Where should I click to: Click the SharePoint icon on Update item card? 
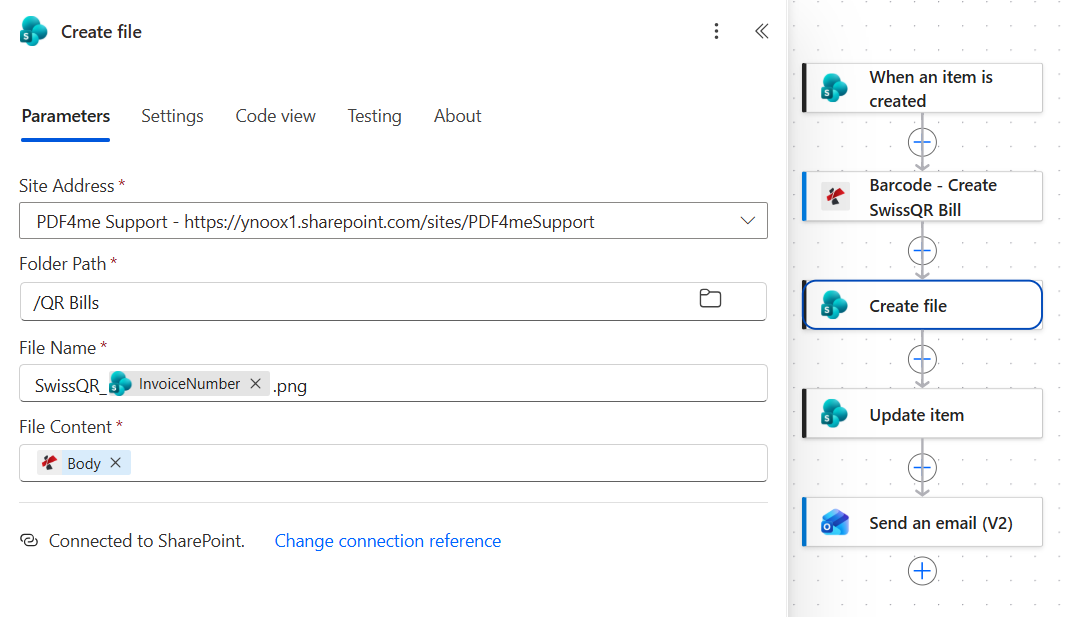pos(834,413)
